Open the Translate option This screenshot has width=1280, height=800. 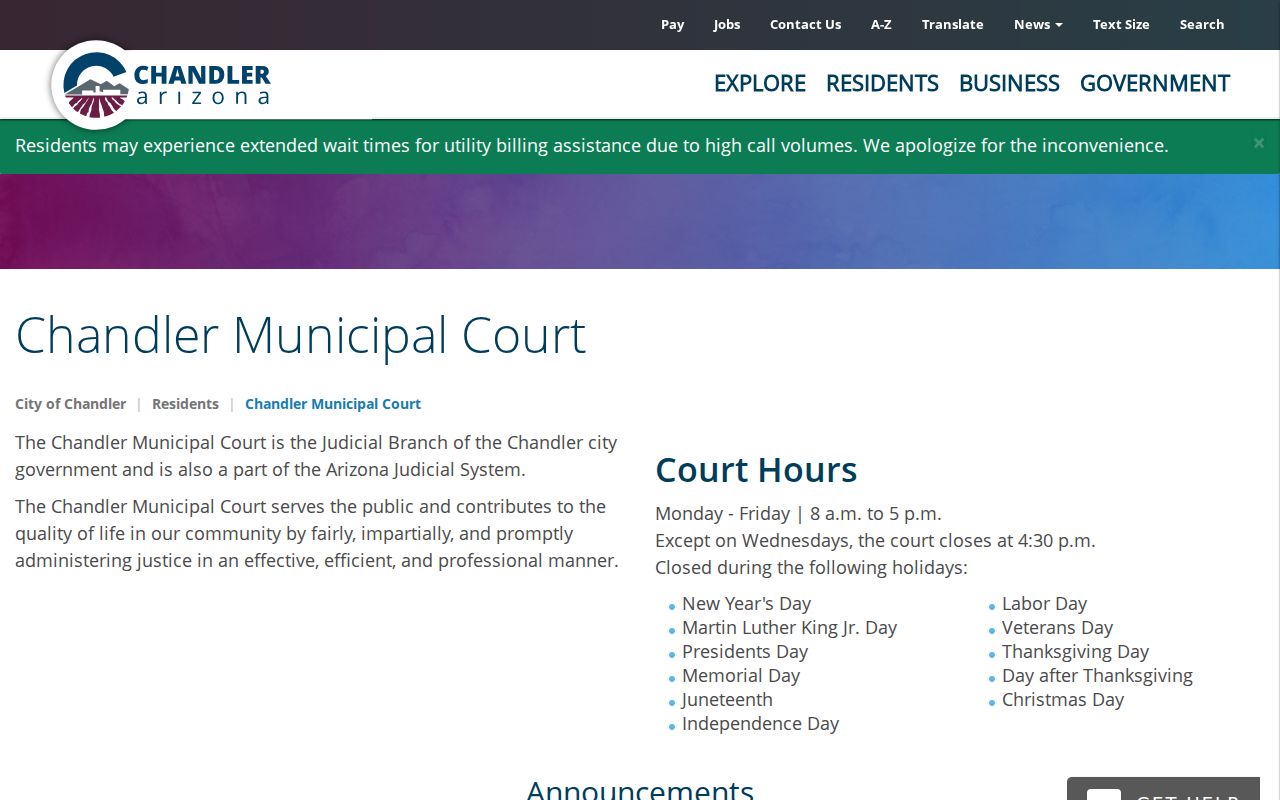pyautogui.click(x=952, y=24)
